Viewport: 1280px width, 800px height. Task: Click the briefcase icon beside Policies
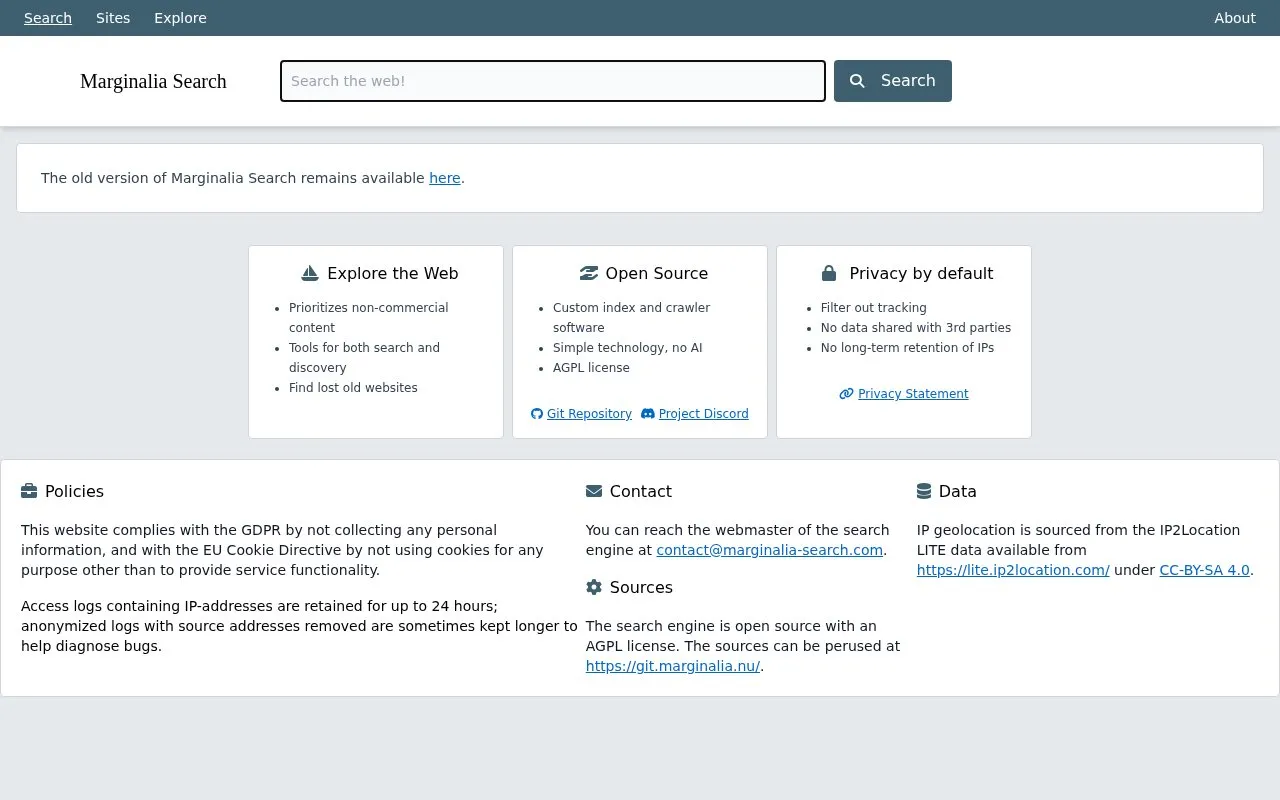click(29, 491)
